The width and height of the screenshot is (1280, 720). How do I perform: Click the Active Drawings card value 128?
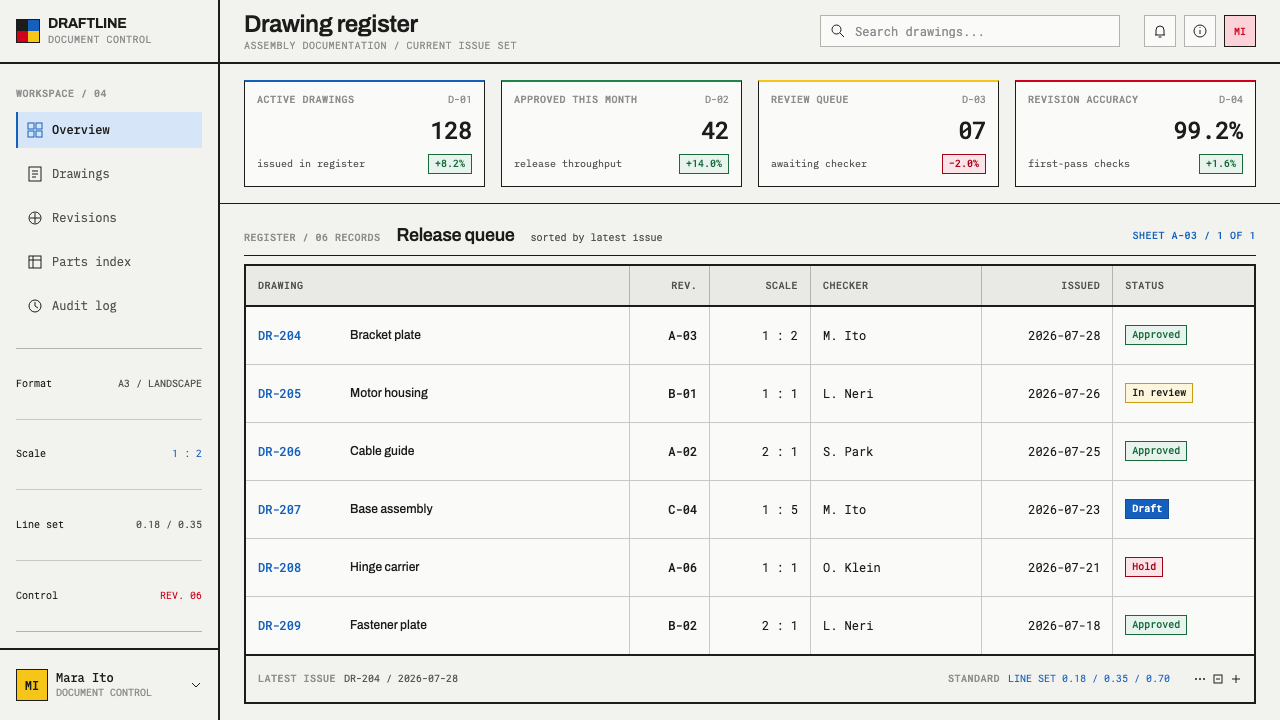[x=451, y=131]
